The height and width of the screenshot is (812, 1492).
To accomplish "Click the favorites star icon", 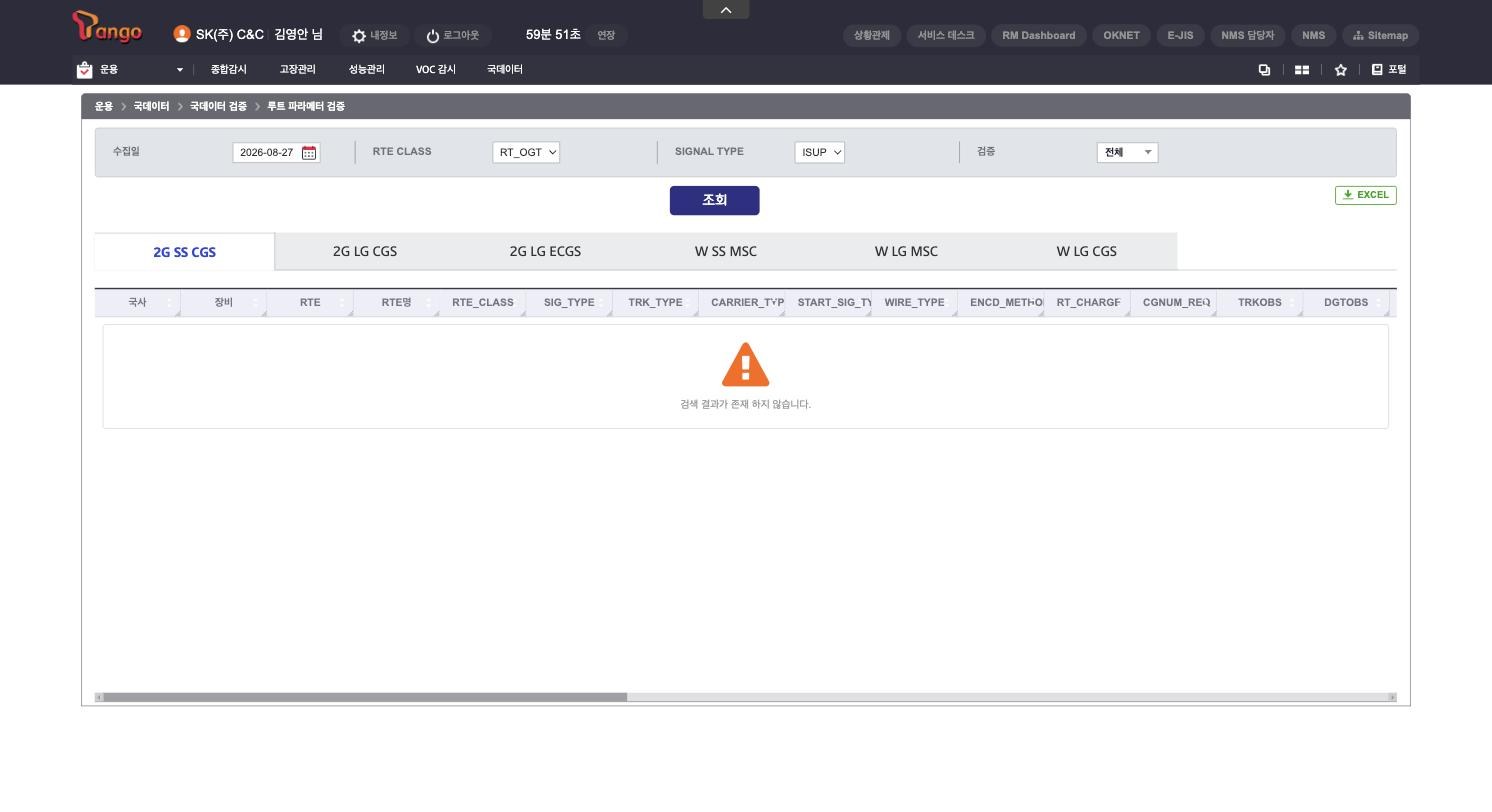I will coord(1340,69).
